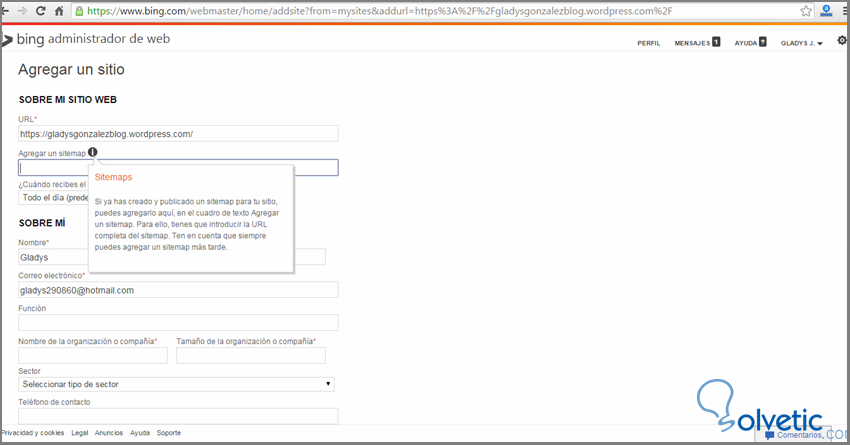Image resolution: width=850 pixels, height=445 pixels.
Task: Click the SOBRE MI SITIO WEB heading
Action: [68, 100]
